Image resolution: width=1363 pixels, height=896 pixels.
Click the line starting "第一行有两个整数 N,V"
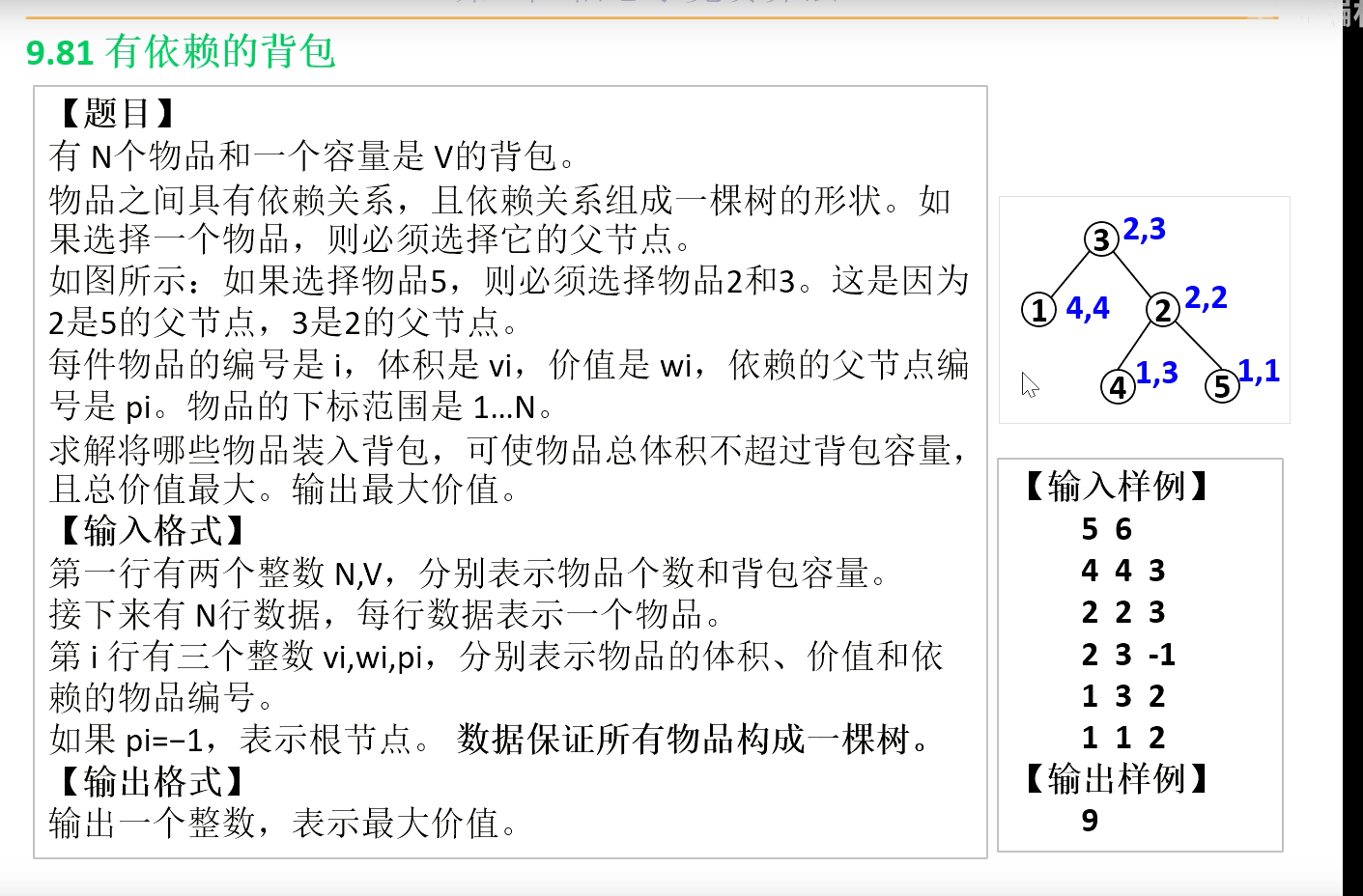470,574
